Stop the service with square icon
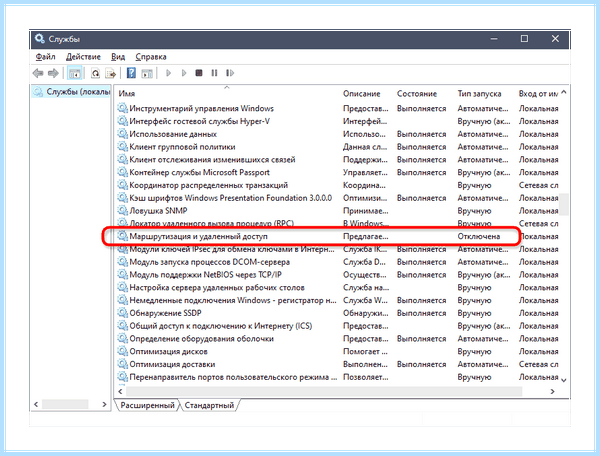 (199, 73)
